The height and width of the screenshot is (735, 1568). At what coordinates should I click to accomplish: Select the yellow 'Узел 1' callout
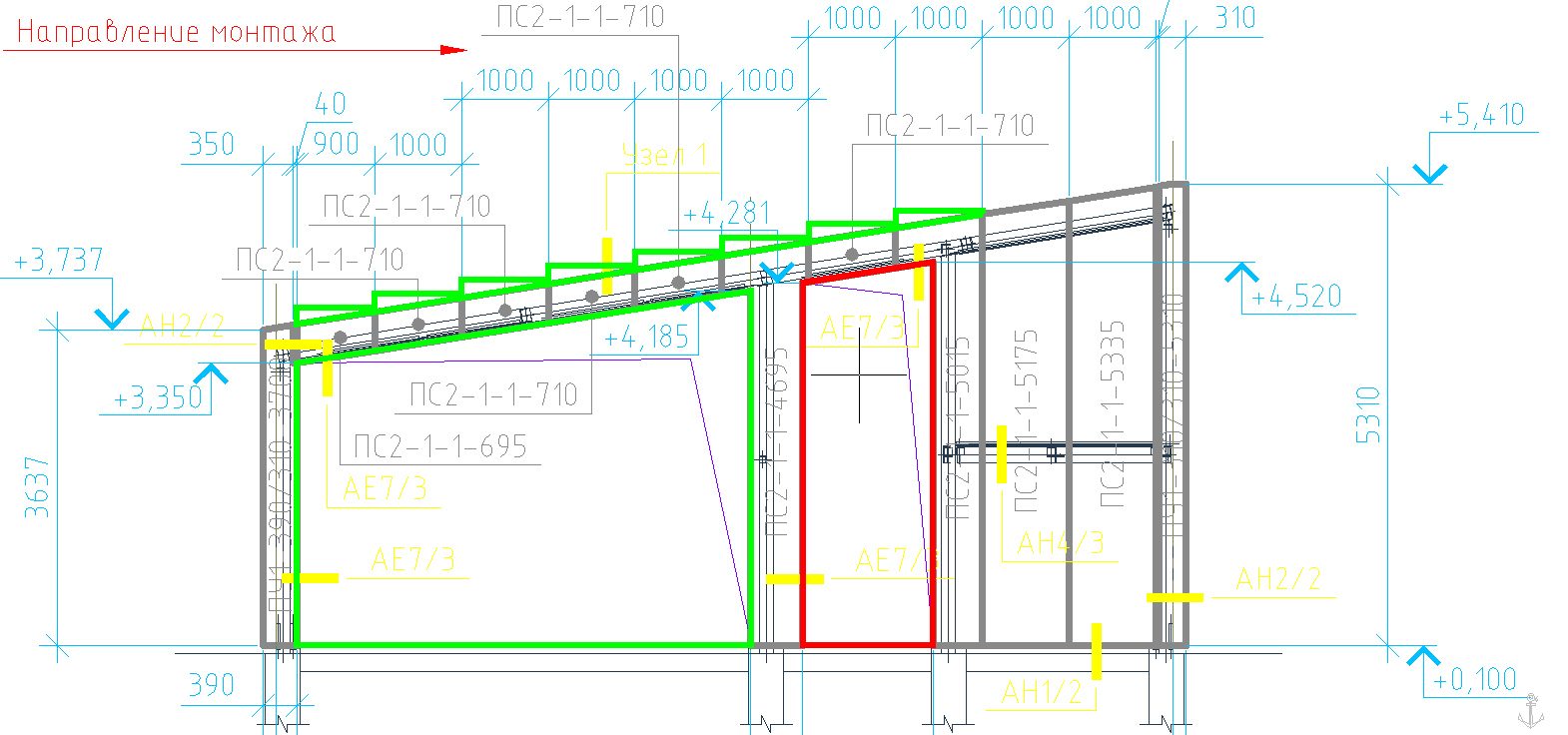tap(664, 155)
